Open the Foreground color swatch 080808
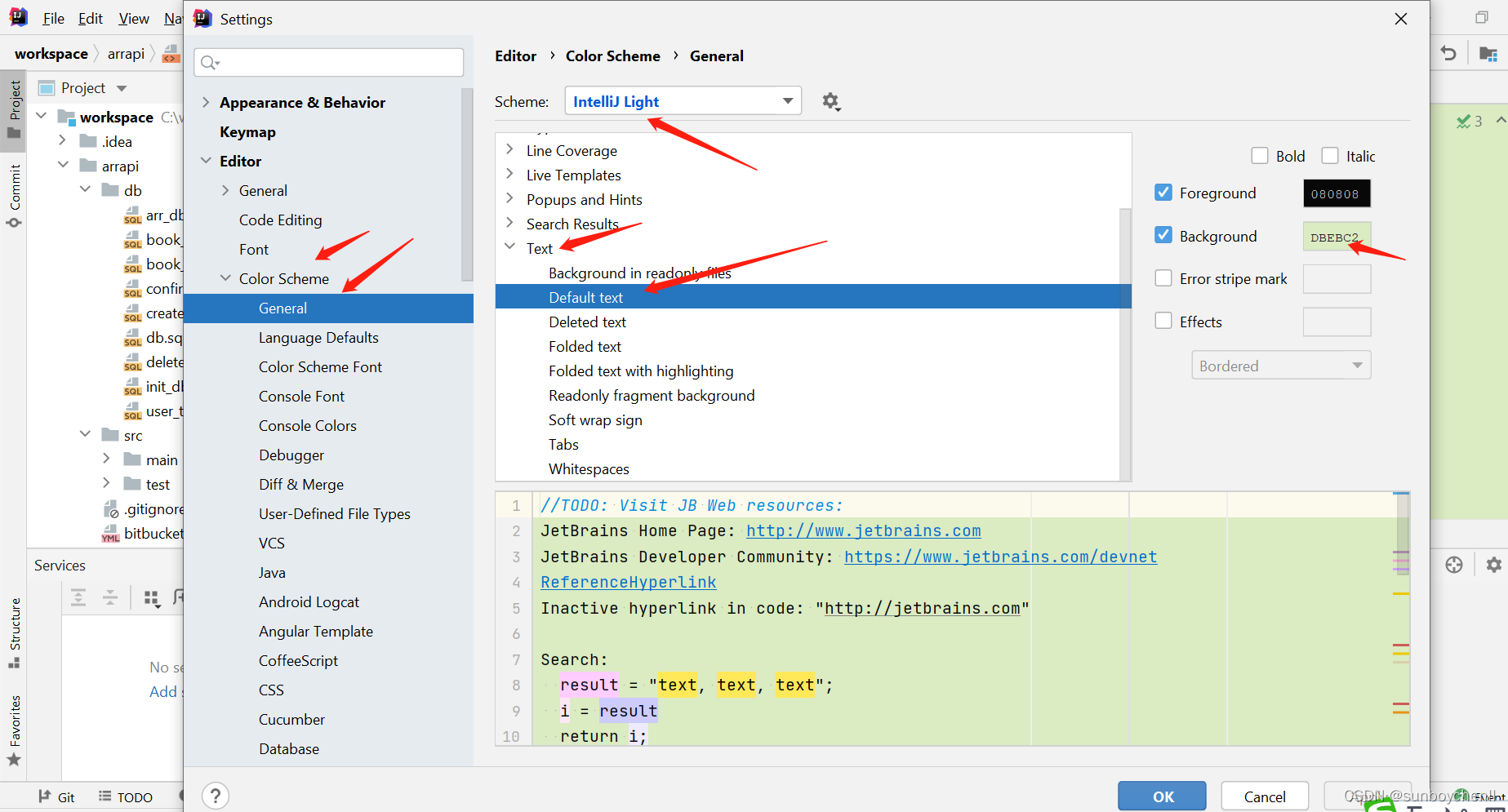The width and height of the screenshot is (1508, 812). [x=1337, y=193]
